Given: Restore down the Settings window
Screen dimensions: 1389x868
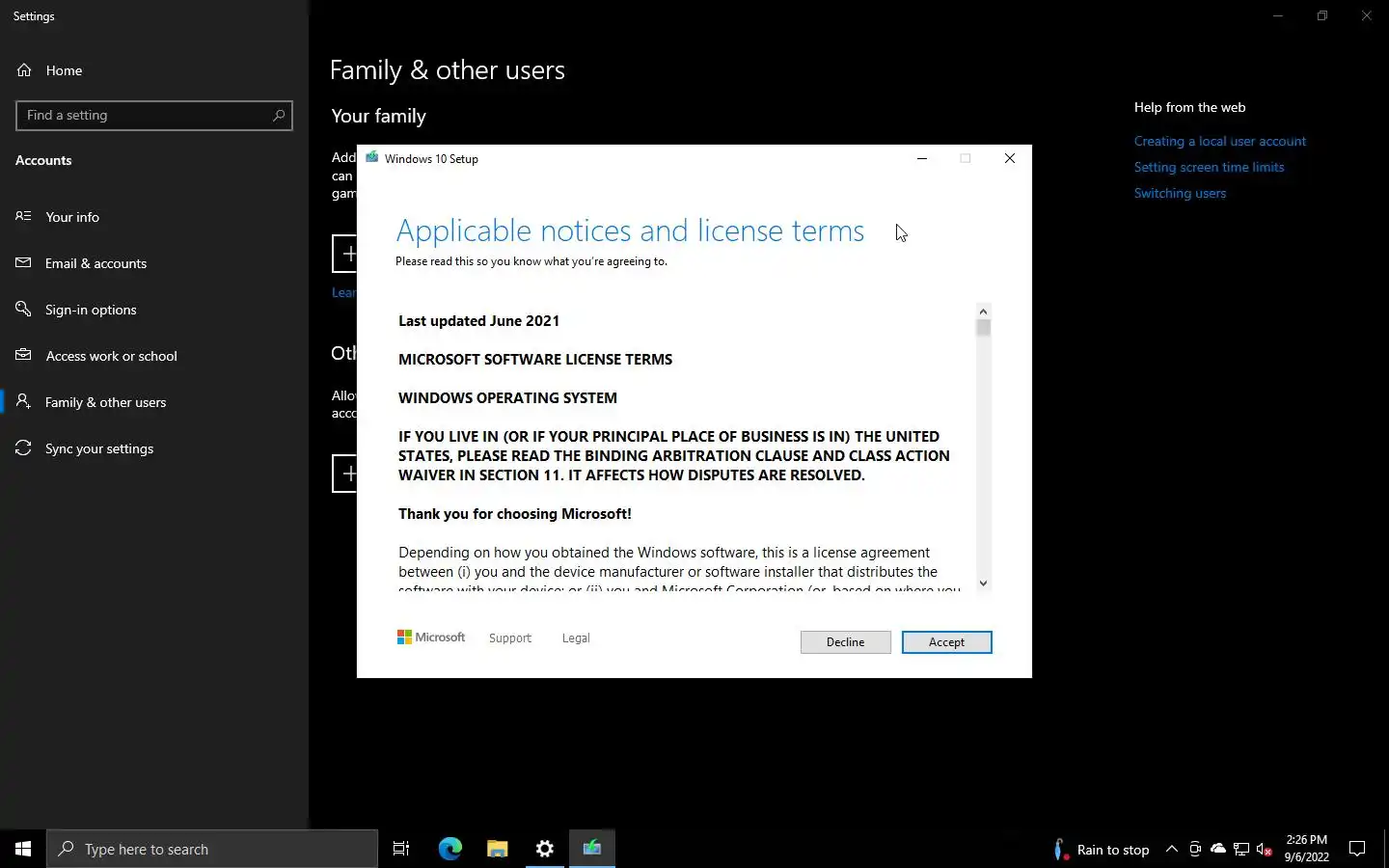Looking at the screenshot, I should pos(1322,15).
